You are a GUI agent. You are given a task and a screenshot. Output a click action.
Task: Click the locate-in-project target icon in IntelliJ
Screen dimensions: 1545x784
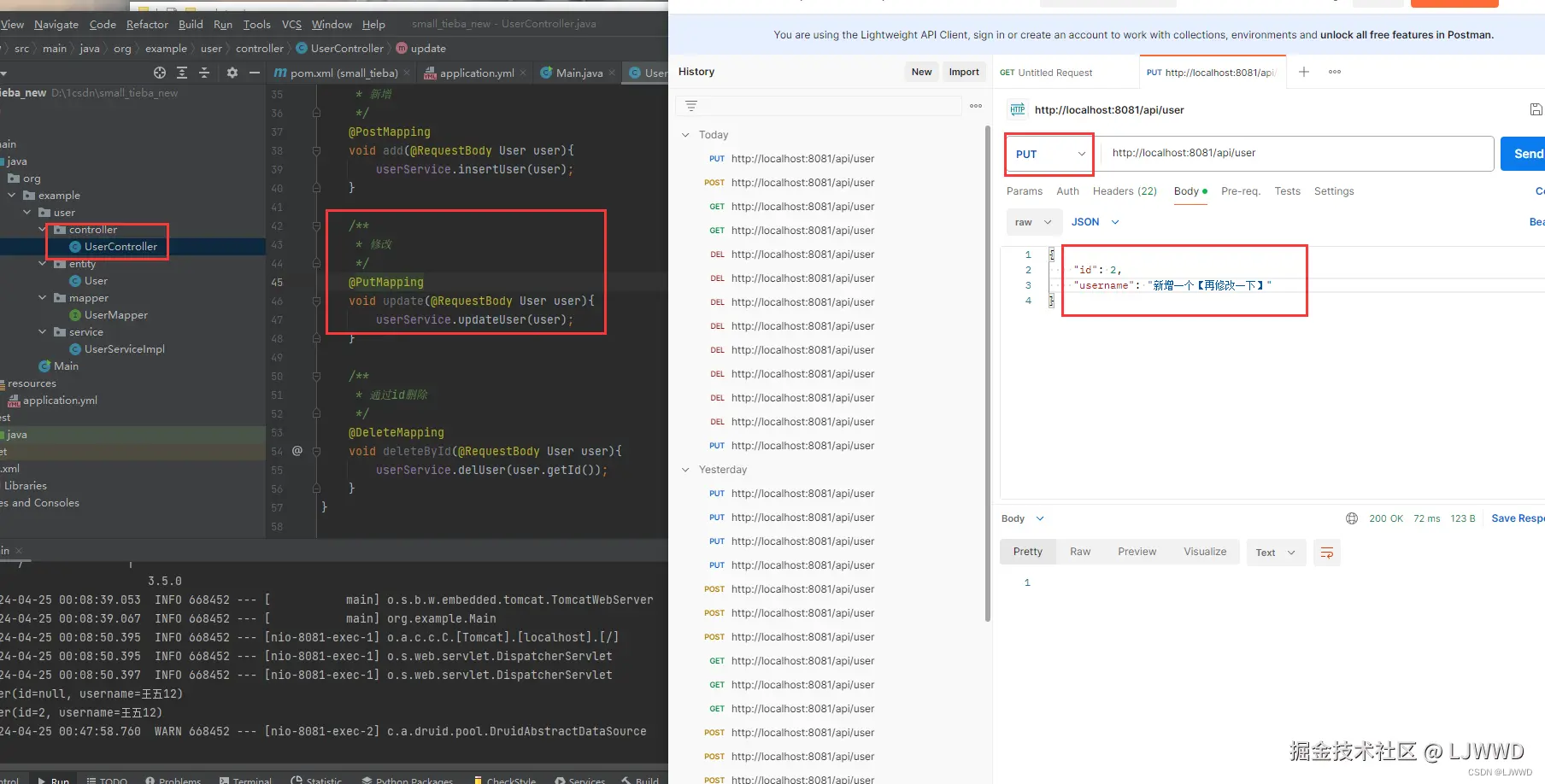(160, 73)
